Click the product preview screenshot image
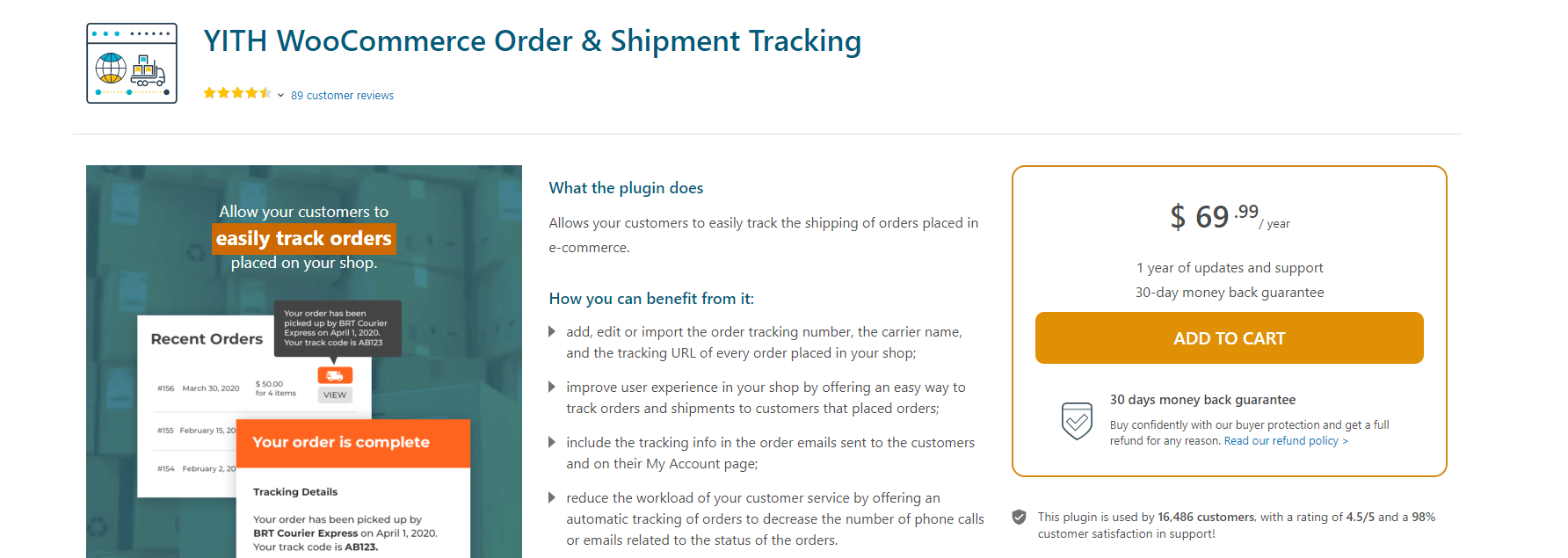Screen dimensions: 1568x558 [x=303, y=360]
